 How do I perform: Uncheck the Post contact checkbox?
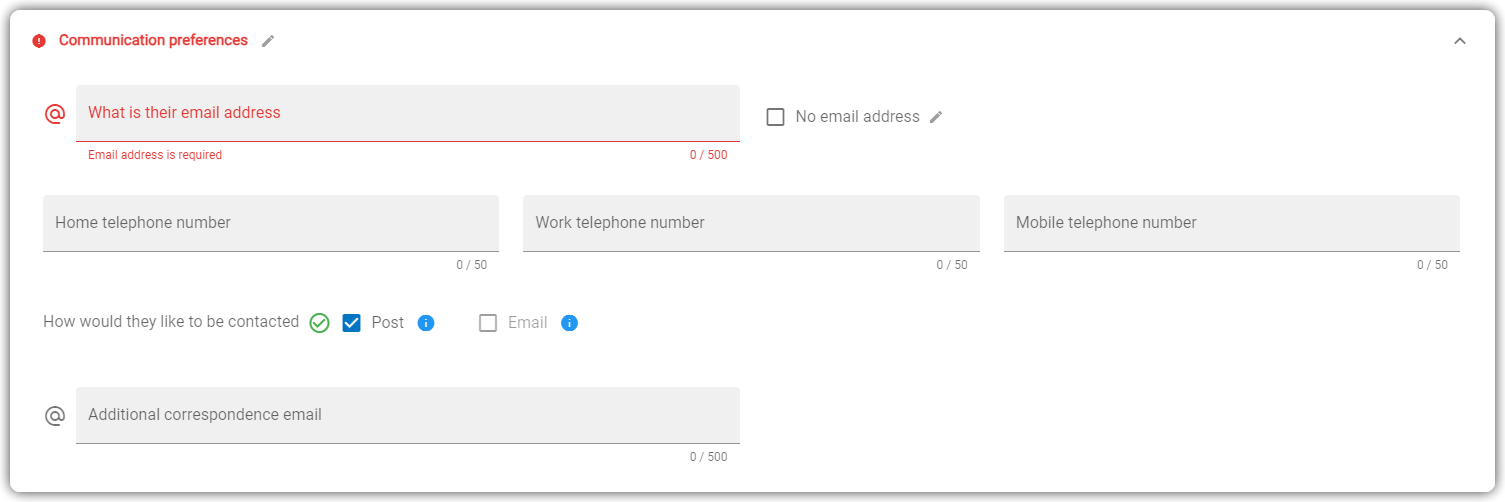351,323
